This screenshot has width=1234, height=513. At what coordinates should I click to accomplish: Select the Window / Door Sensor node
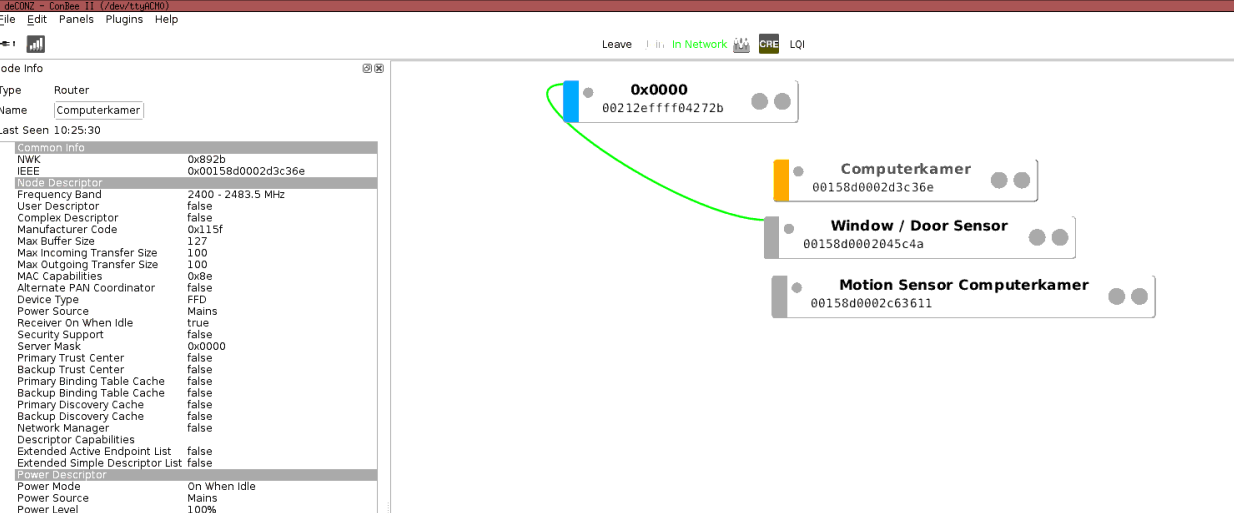pyautogui.click(x=920, y=237)
